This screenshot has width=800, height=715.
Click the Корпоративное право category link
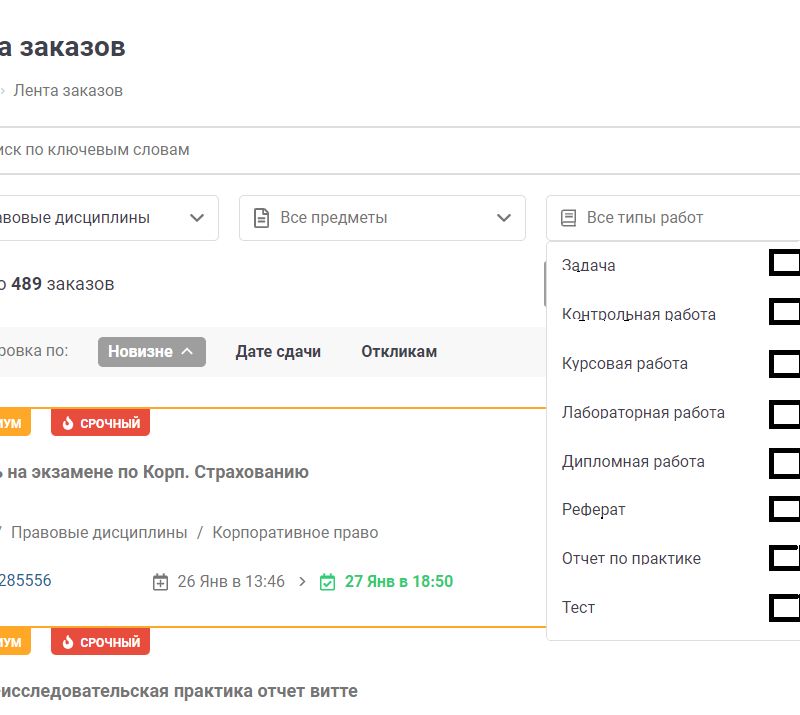295,533
